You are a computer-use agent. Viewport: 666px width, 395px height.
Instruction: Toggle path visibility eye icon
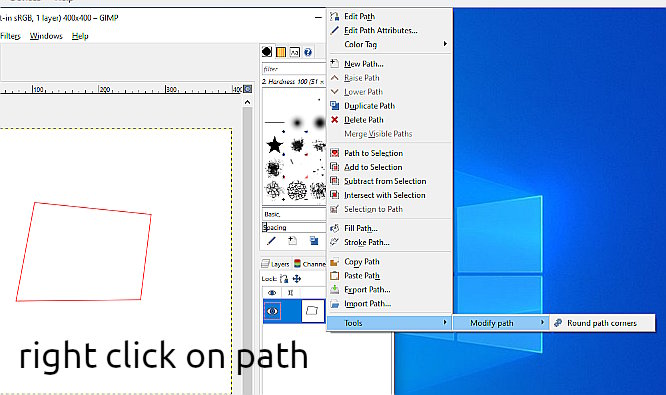(272, 311)
